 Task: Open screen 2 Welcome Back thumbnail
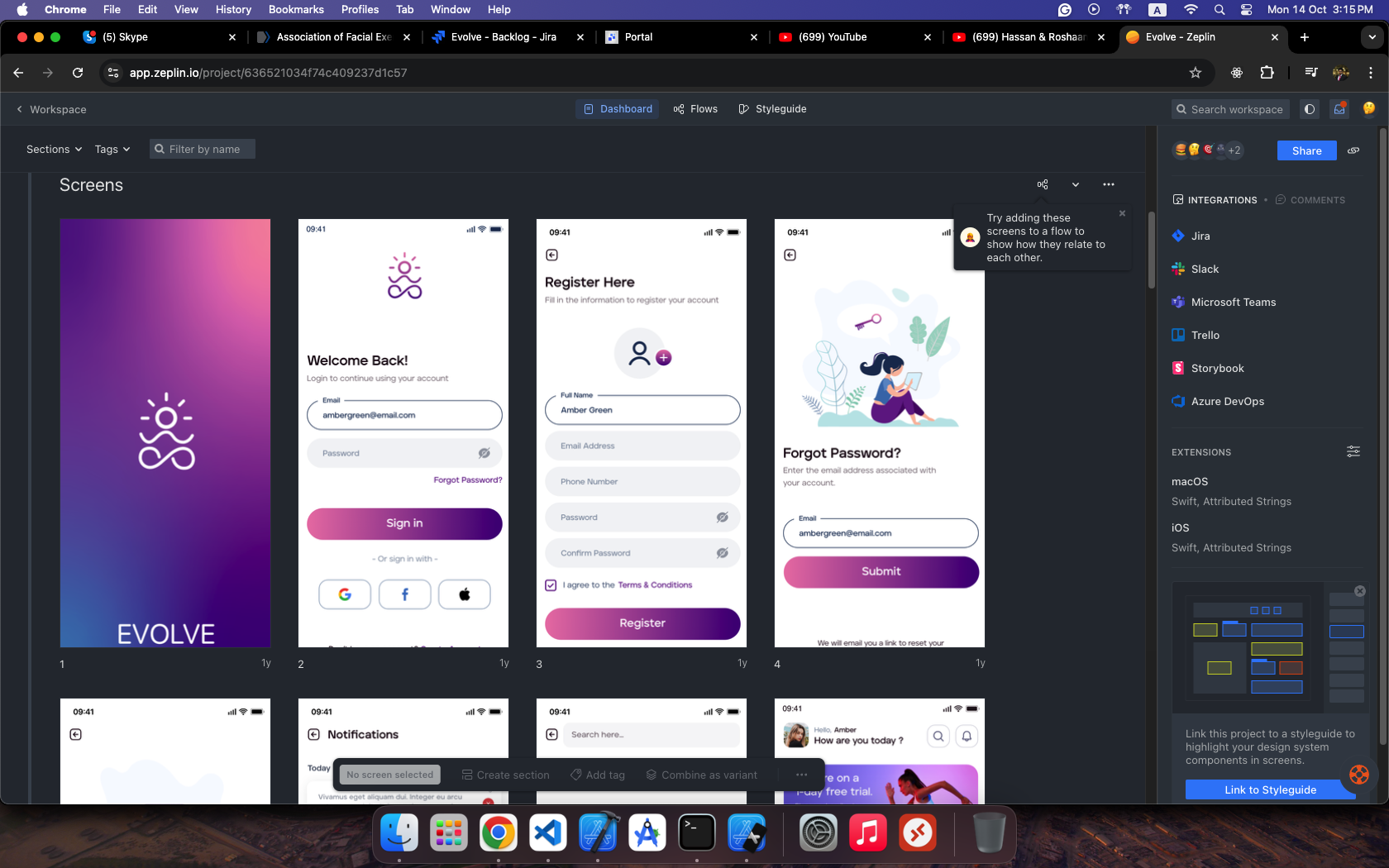point(403,433)
